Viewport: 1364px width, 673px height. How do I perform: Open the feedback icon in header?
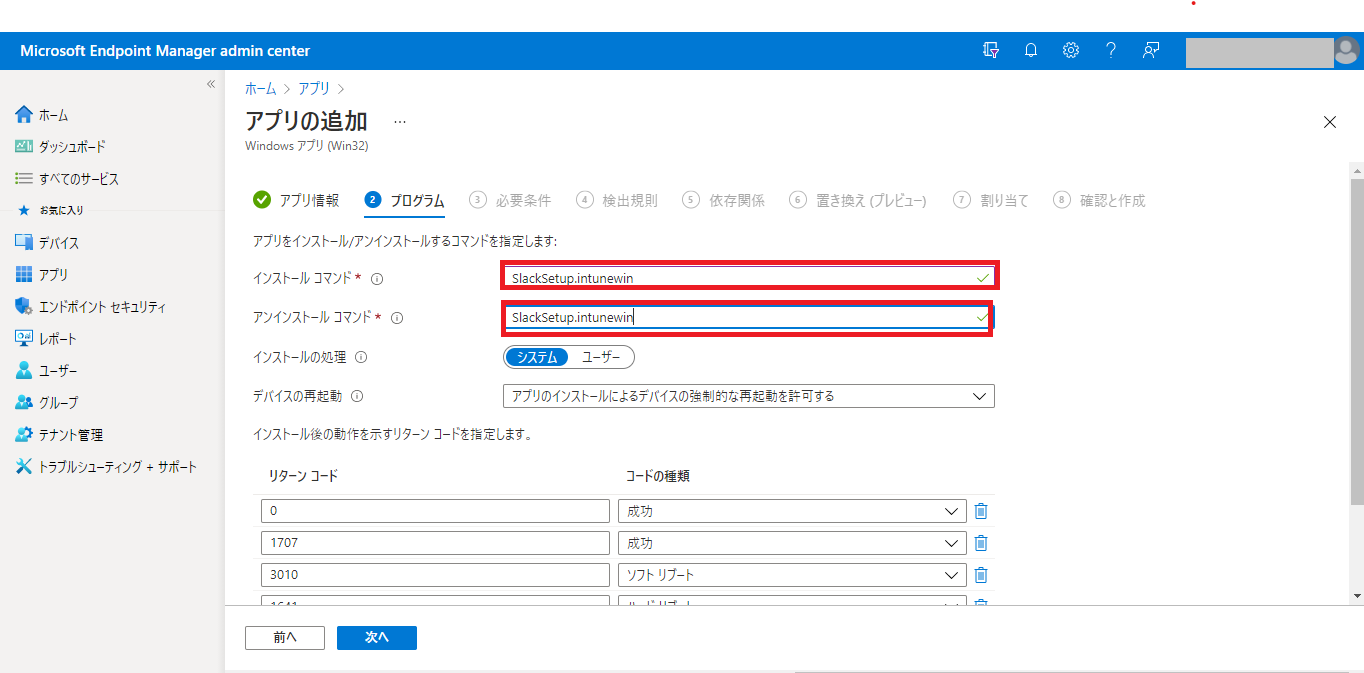pyautogui.click(x=1151, y=50)
